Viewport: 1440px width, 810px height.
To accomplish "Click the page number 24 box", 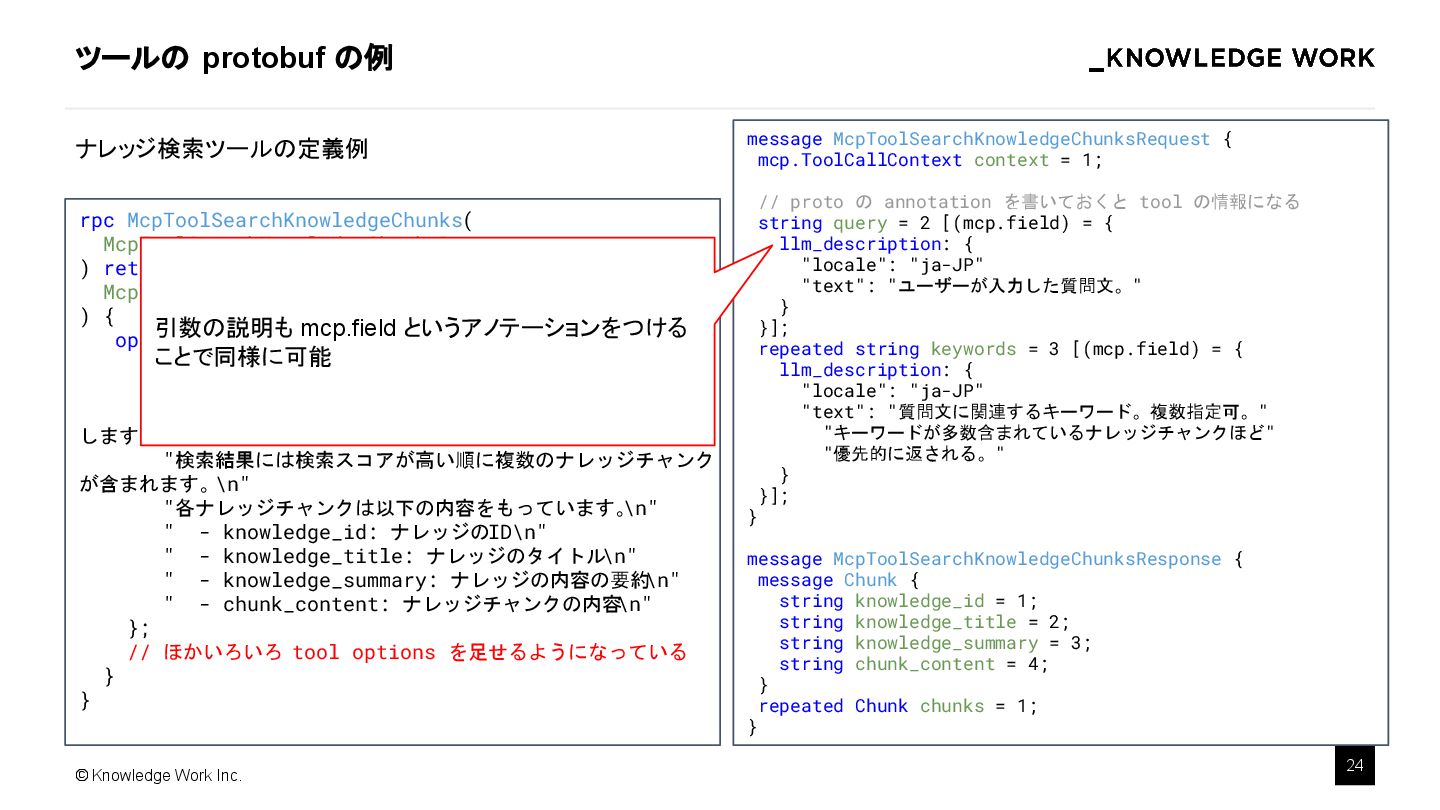I will point(1355,766).
